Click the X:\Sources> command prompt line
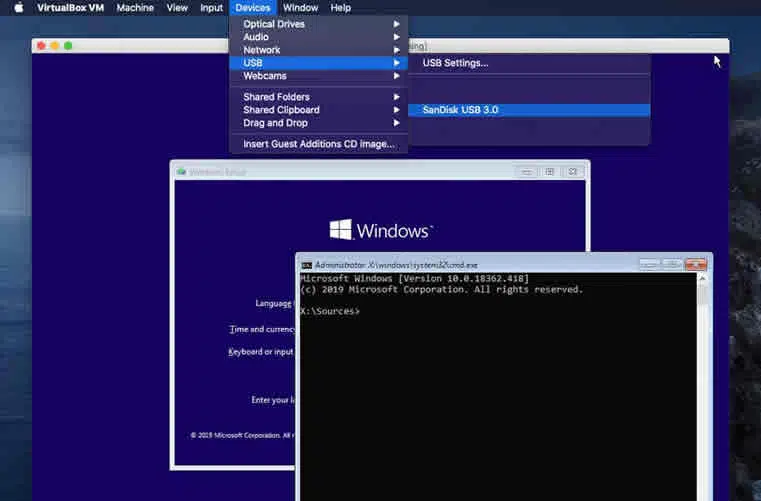The image size is (761, 501). [x=330, y=311]
